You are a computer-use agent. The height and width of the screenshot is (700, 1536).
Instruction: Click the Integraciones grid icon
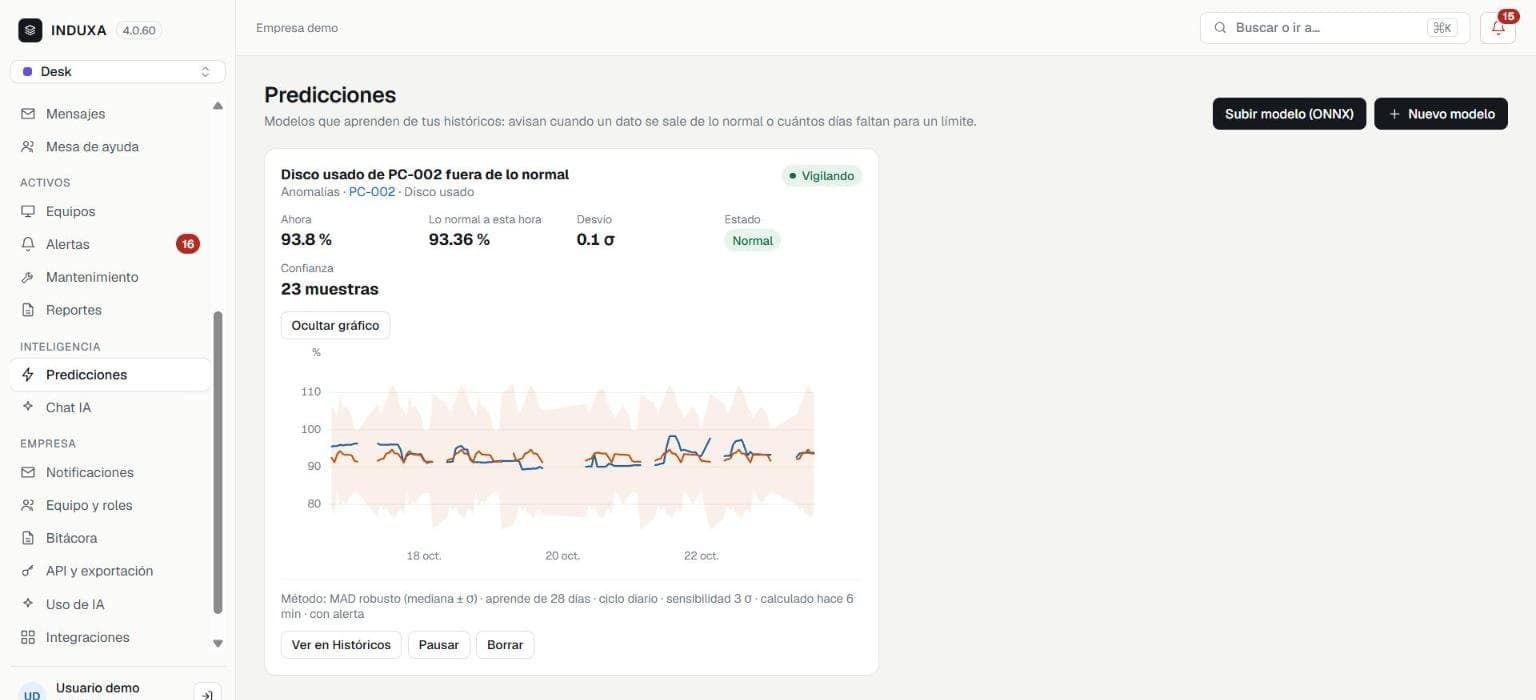(x=28, y=637)
